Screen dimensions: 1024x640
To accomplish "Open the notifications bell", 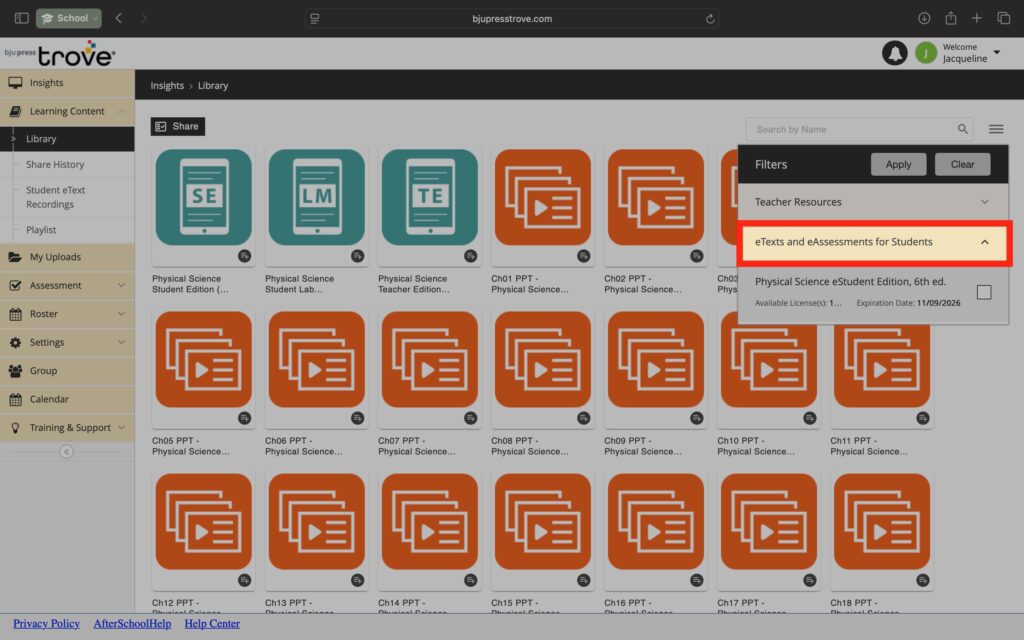I will 894,53.
